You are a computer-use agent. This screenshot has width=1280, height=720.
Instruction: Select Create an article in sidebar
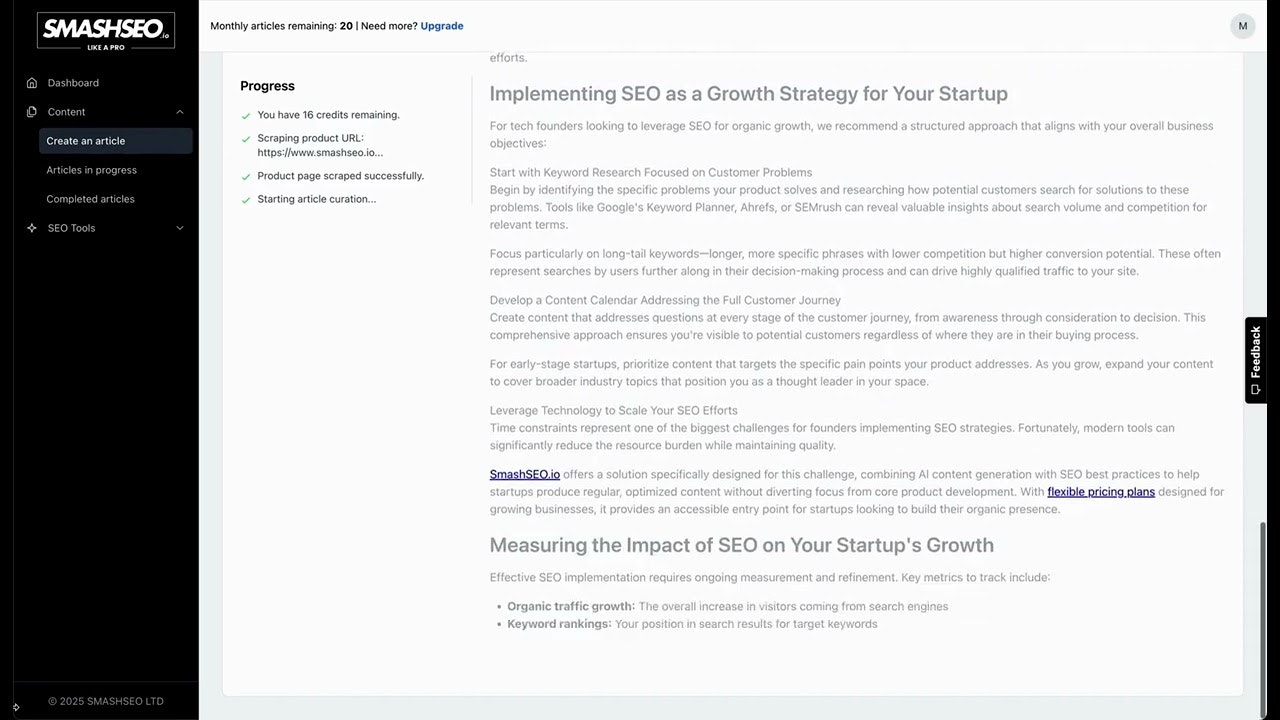(86, 141)
